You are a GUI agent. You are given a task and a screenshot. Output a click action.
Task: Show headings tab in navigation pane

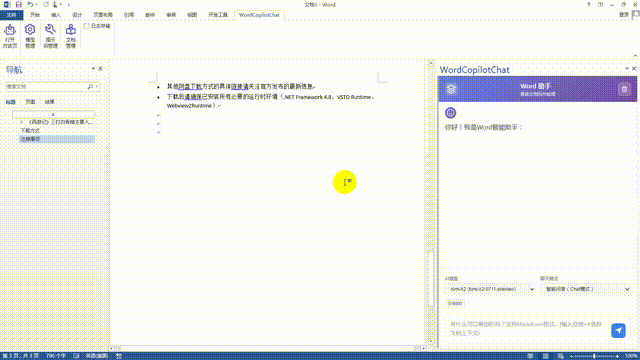(11, 102)
